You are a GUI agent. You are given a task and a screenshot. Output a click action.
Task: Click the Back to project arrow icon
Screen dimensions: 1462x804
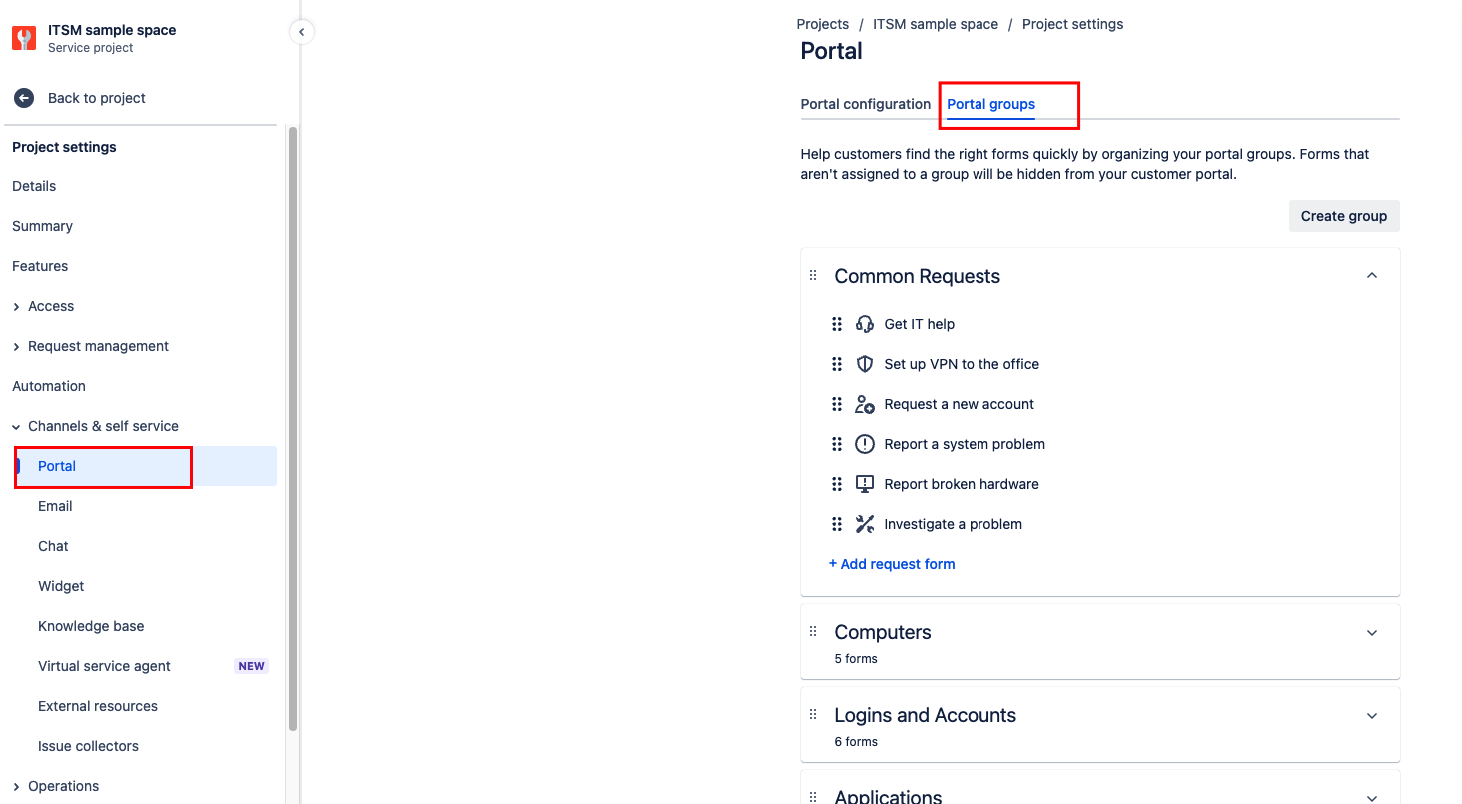(22, 97)
